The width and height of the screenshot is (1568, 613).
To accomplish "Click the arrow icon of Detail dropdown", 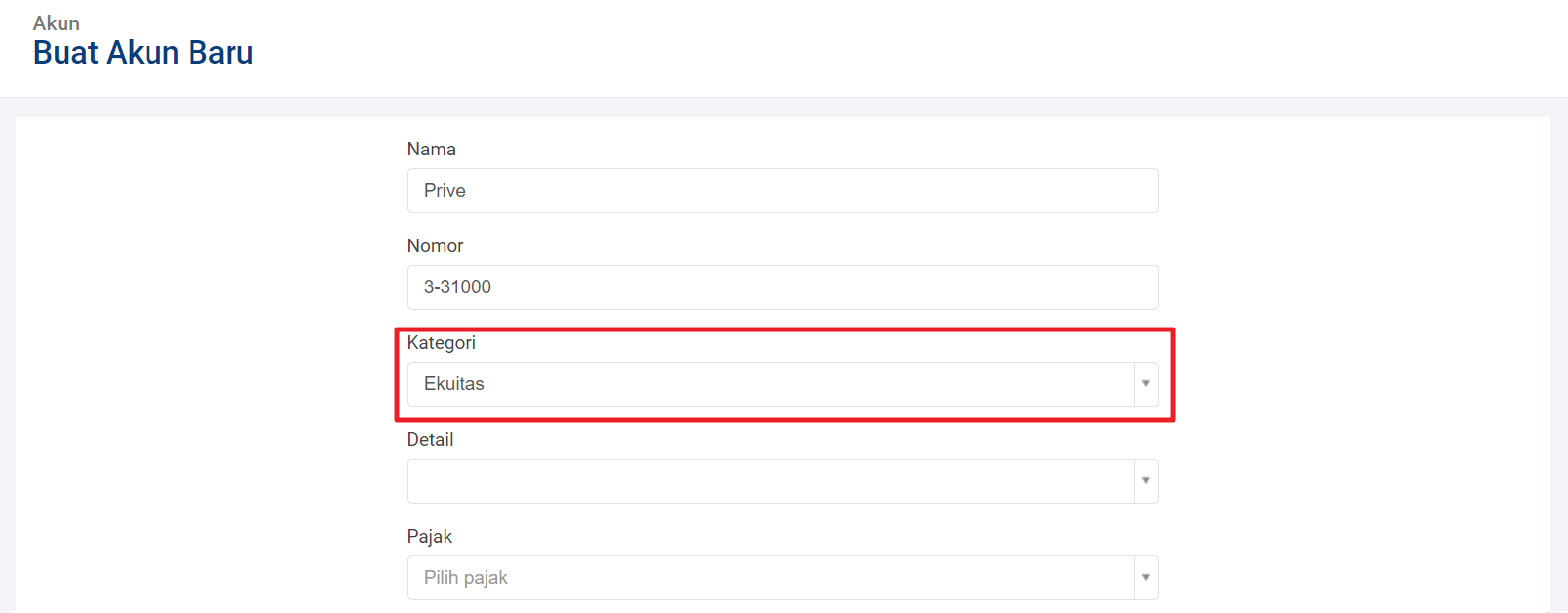I will [1146, 481].
